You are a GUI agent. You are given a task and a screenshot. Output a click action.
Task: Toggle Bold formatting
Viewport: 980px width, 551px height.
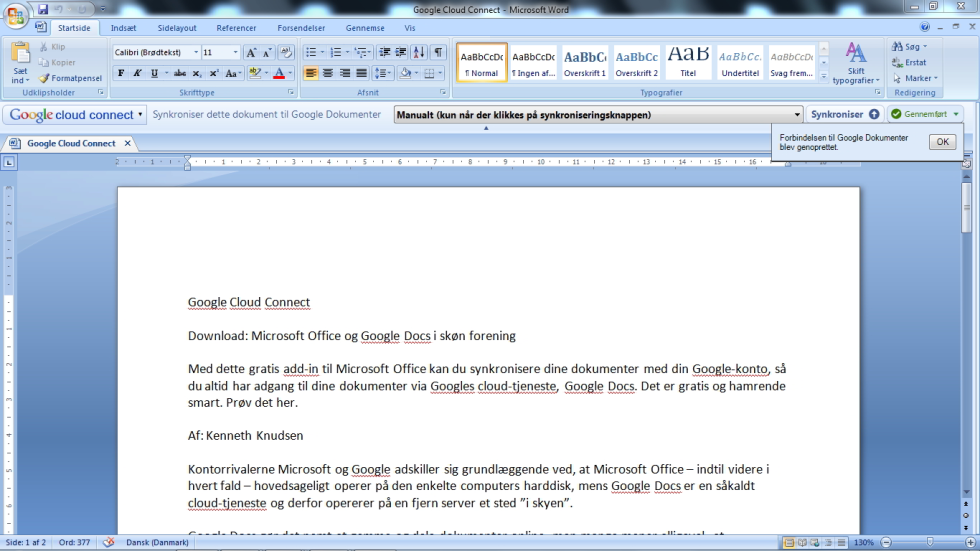[121, 73]
